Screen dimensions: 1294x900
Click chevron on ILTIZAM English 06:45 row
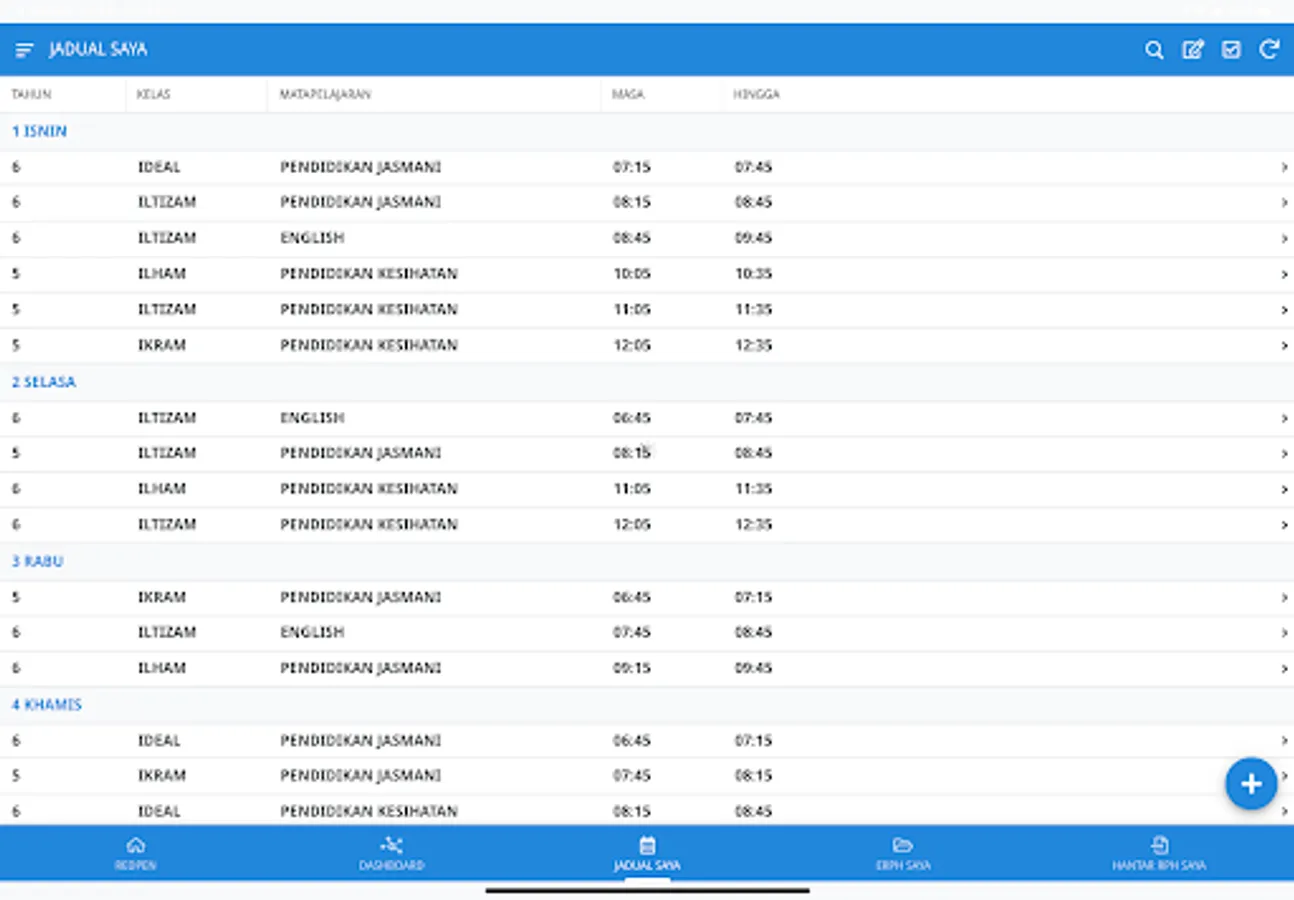[x=1286, y=417]
